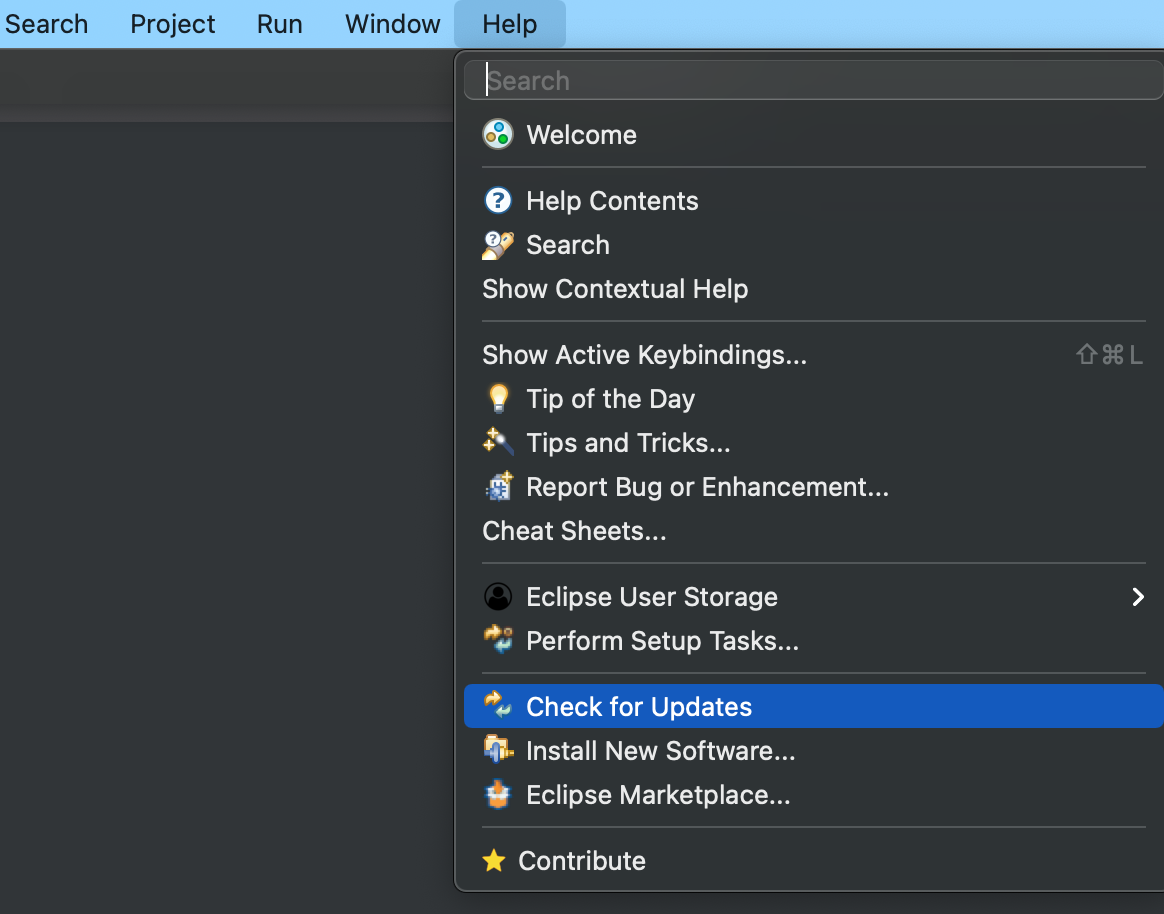
Task: Open Install New Software via its package icon
Action: point(497,750)
